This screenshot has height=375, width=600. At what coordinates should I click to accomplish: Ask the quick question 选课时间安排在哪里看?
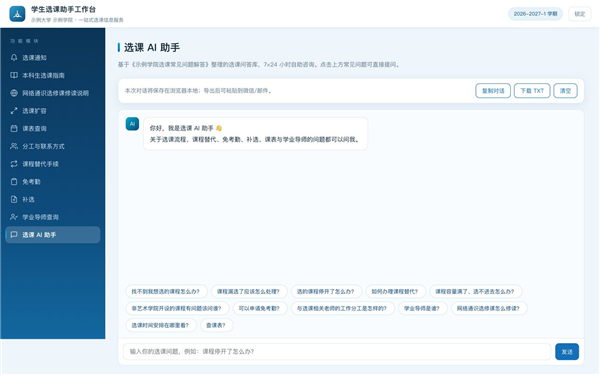pyautogui.click(x=161, y=325)
